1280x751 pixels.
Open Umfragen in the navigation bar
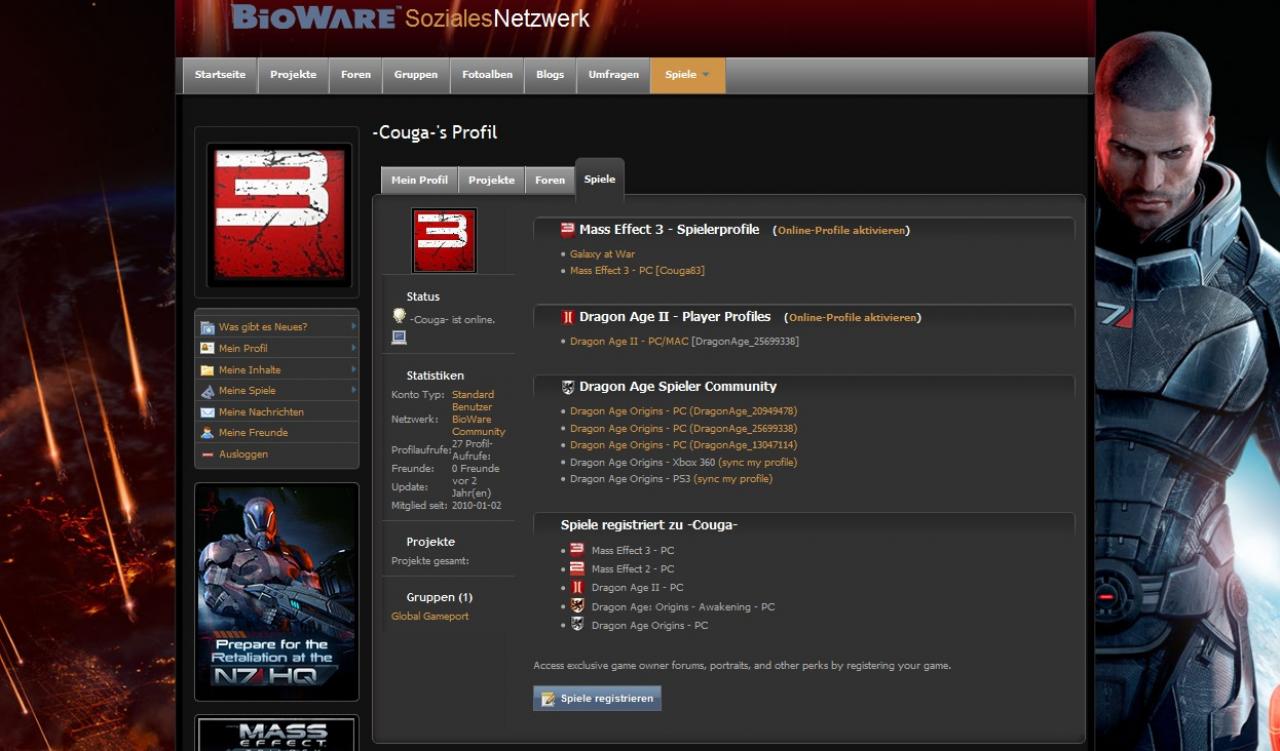614,75
